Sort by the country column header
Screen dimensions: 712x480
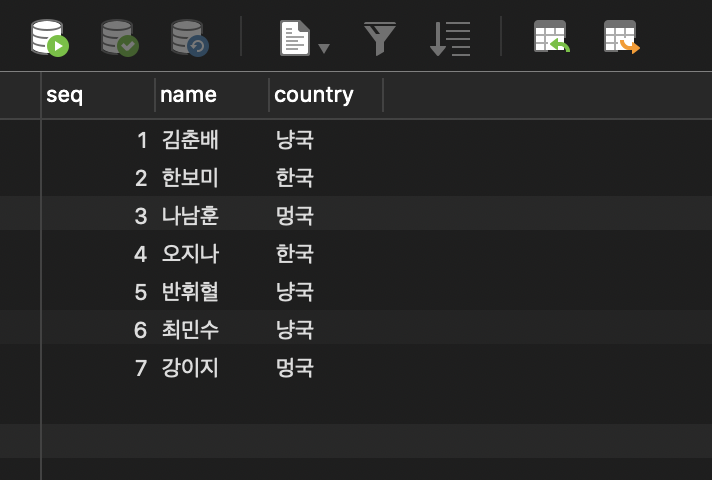coord(326,95)
